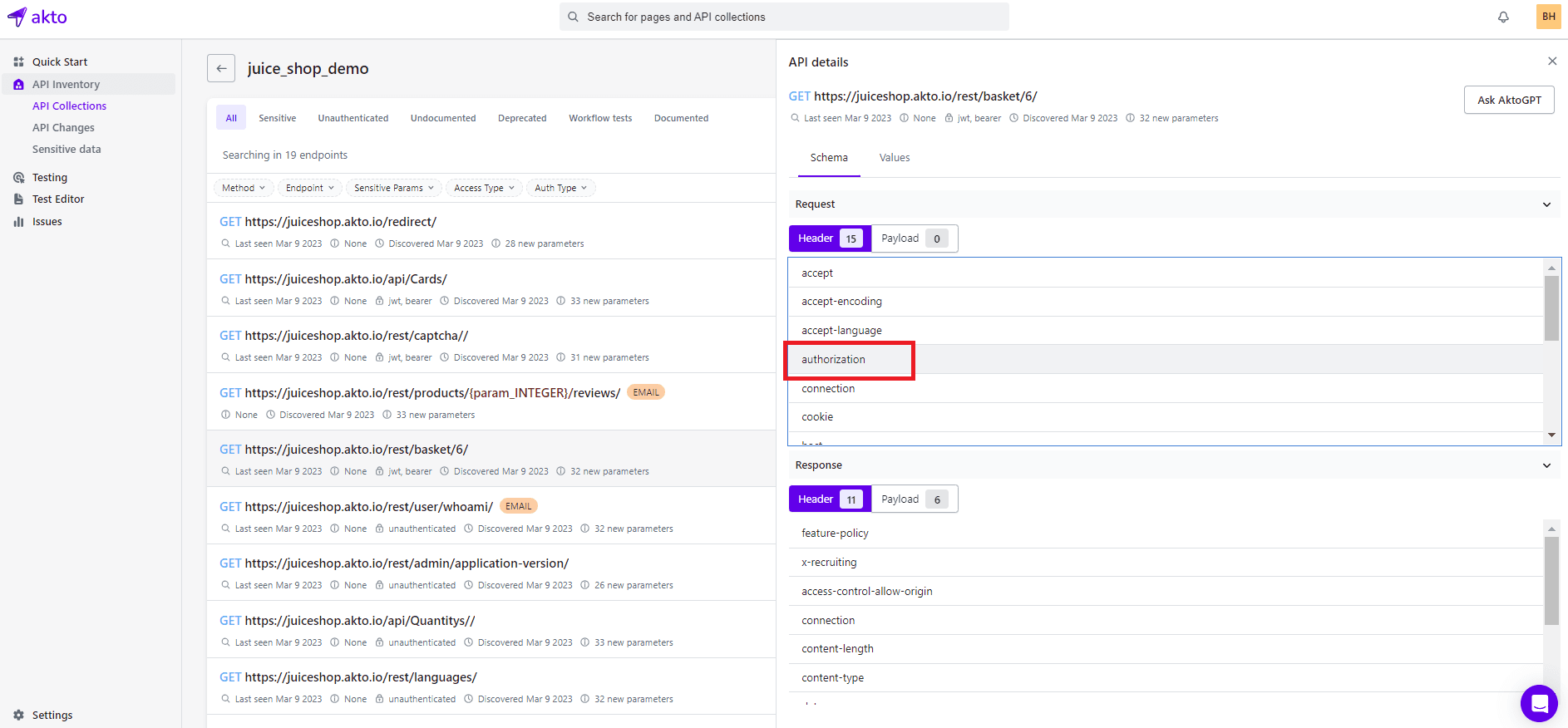Viewport: 1568px width, 728px height.
Task: Click the 32 new parameters info icon in API details
Action: tap(1130, 118)
